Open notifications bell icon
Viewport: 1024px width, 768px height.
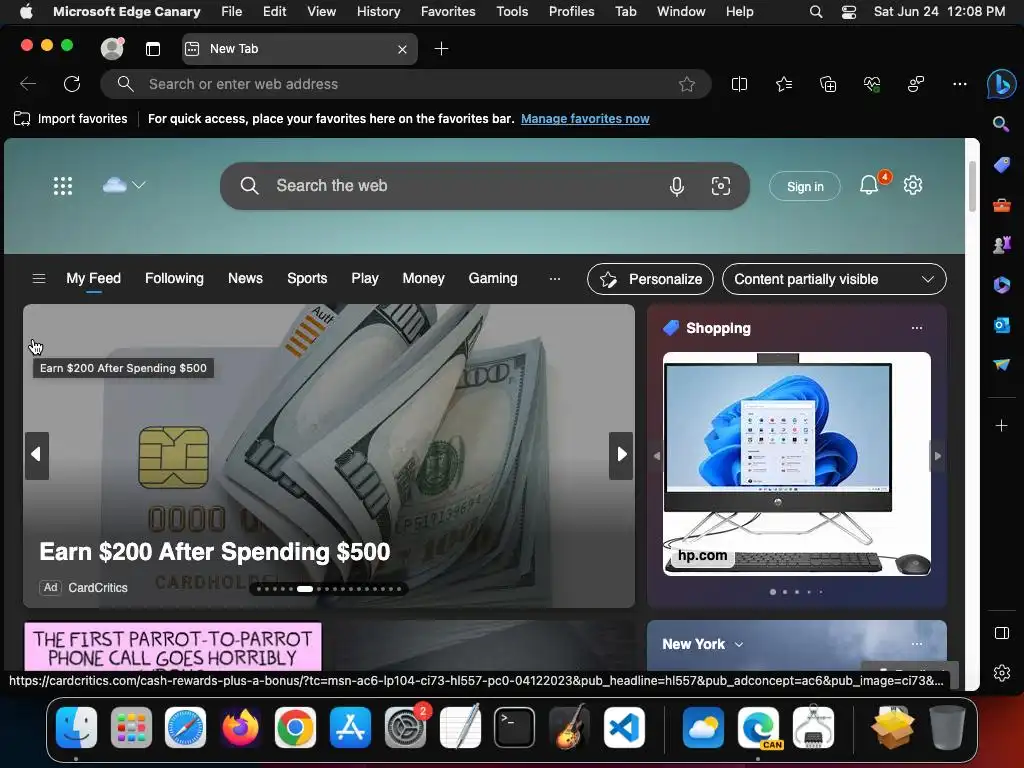pyautogui.click(x=869, y=185)
